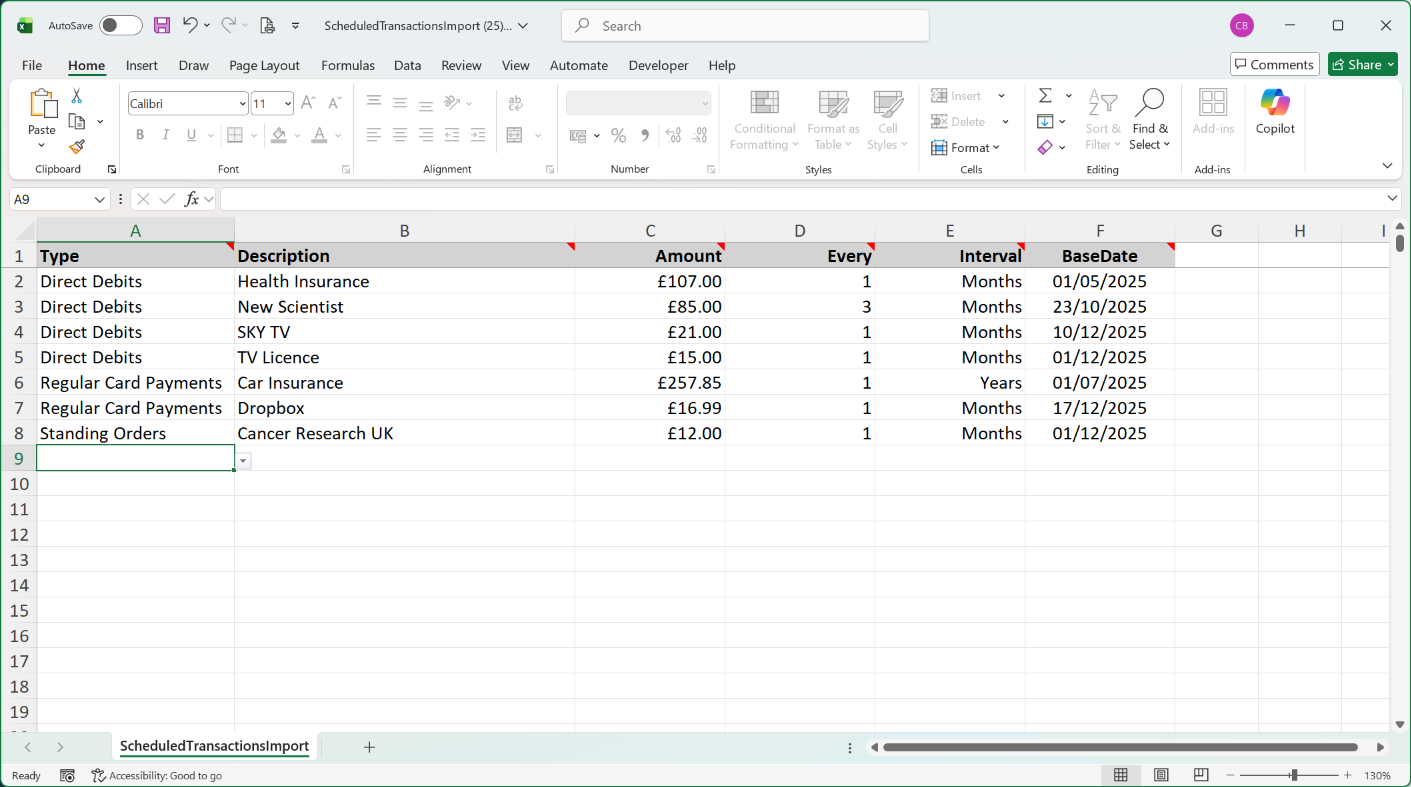Click the zoom slider in status bar

click(1293, 775)
